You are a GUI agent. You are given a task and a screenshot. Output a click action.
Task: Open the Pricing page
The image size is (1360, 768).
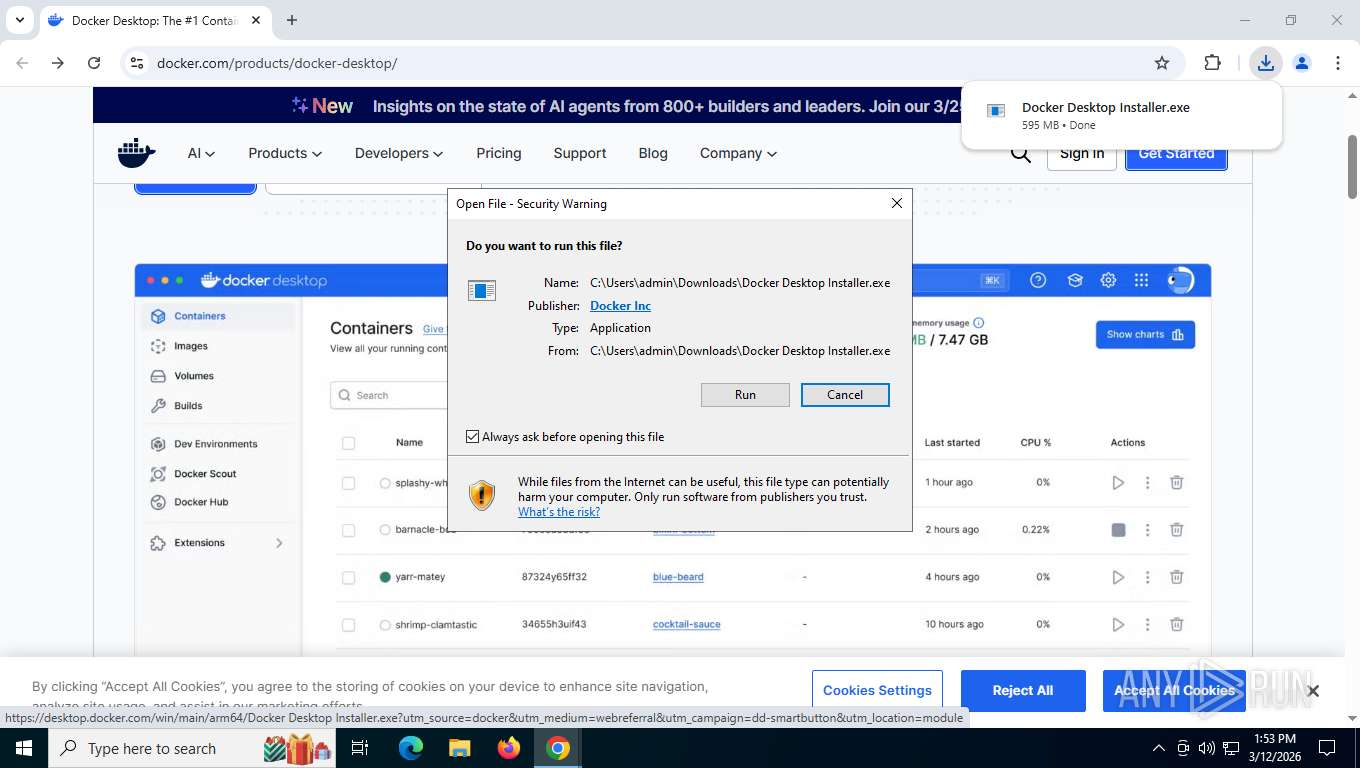point(499,153)
